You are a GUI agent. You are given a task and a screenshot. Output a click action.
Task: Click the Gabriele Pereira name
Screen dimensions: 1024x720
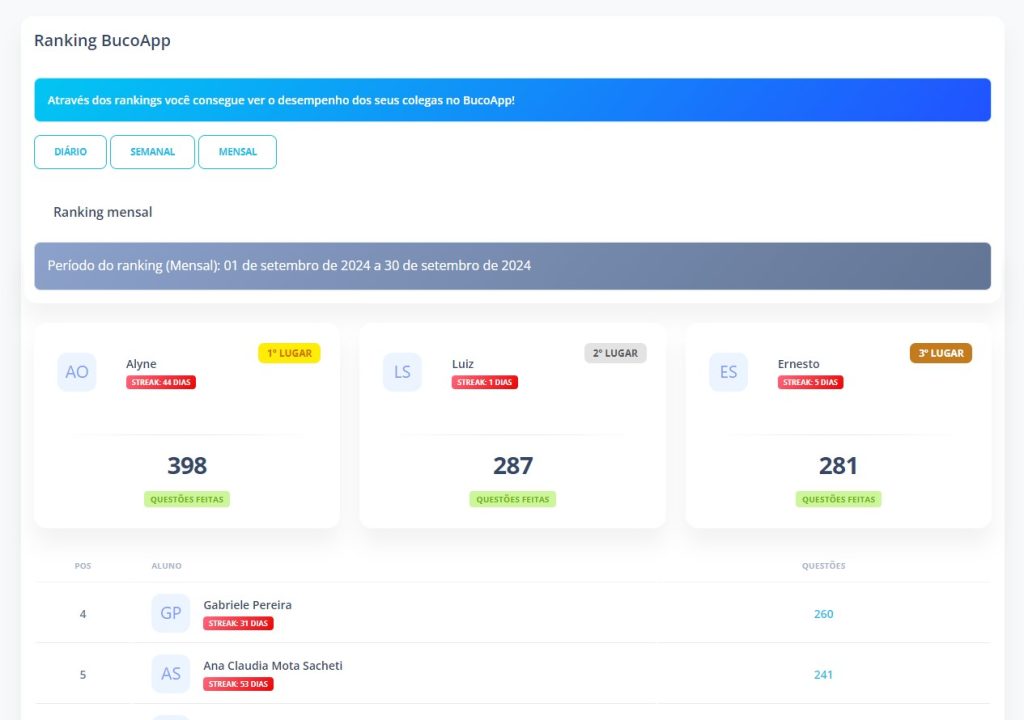pyautogui.click(x=248, y=605)
